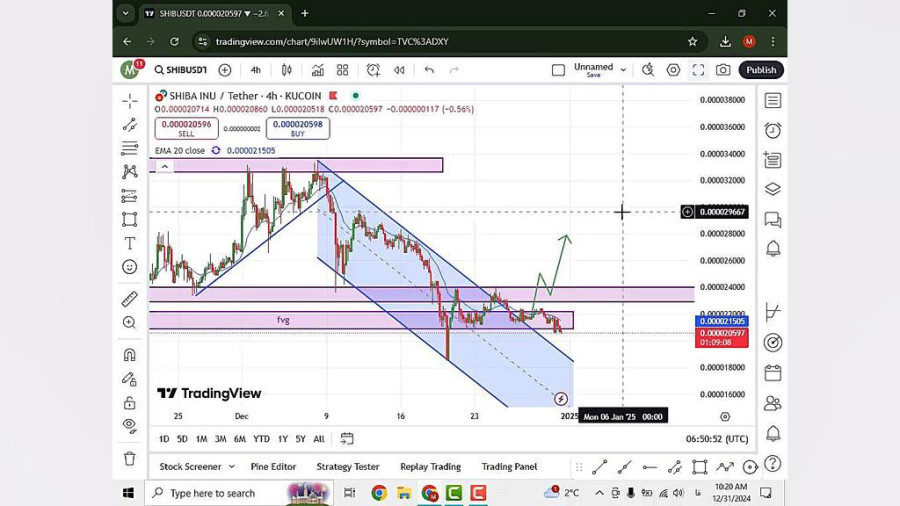Open the Alerts clock panel
The width and height of the screenshot is (900, 506).
(x=773, y=130)
